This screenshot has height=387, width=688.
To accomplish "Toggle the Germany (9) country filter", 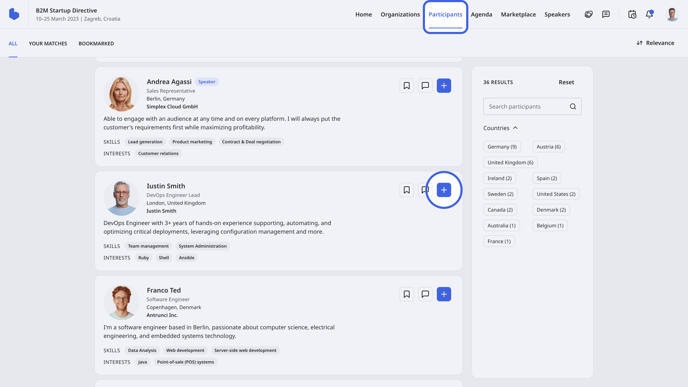I will pos(502,147).
